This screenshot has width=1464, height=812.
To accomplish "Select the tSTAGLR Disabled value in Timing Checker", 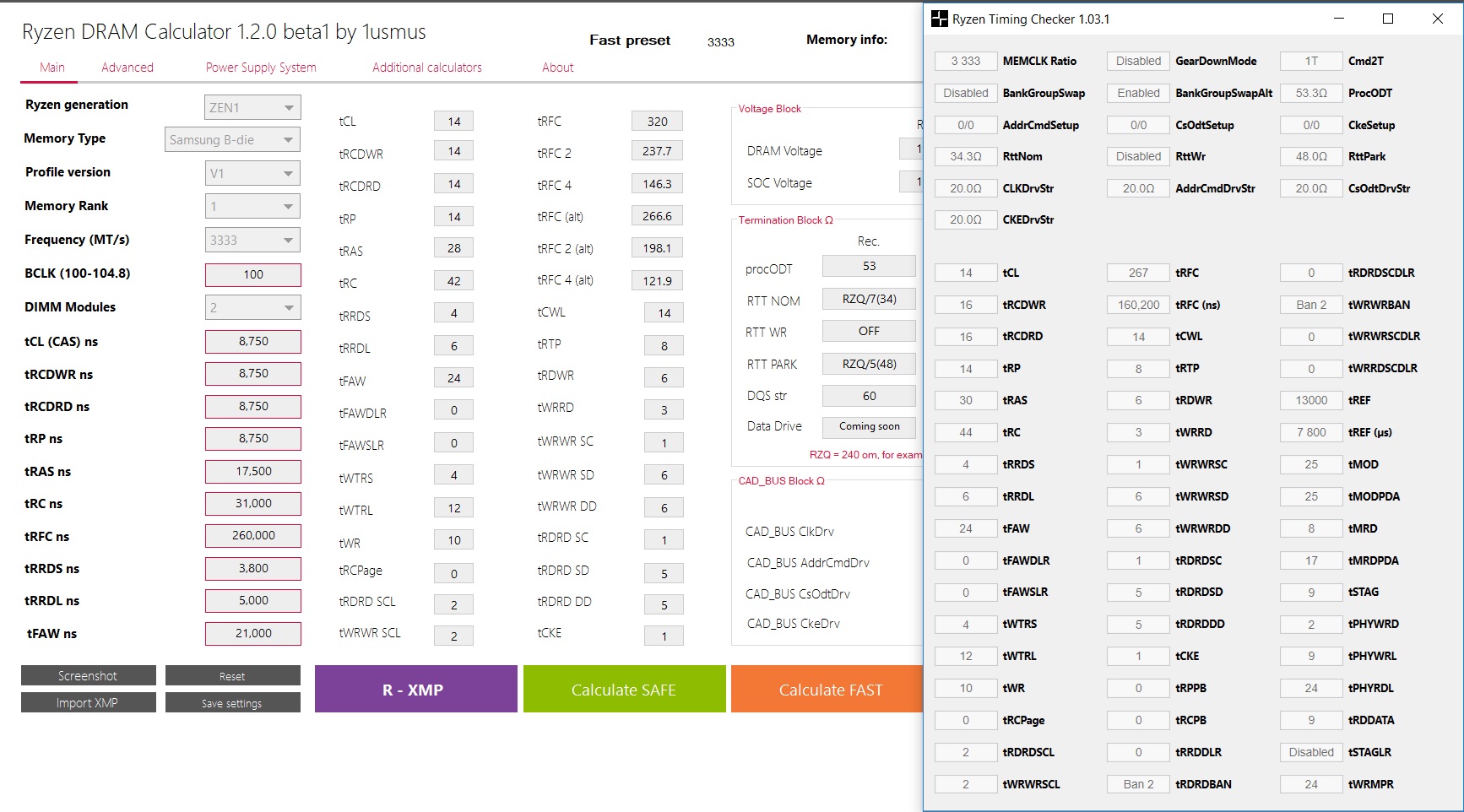I will coord(1311,752).
